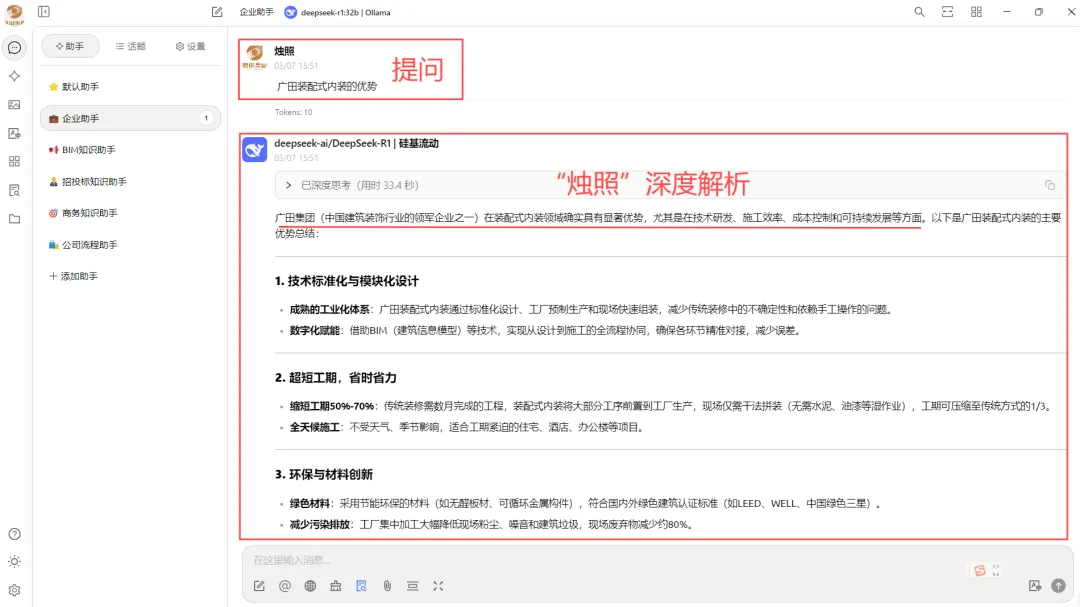Viewport: 1080px width, 607px height.
Task: Click heading '1. 技术标准化与模块化设计'
Action: [346, 281]
